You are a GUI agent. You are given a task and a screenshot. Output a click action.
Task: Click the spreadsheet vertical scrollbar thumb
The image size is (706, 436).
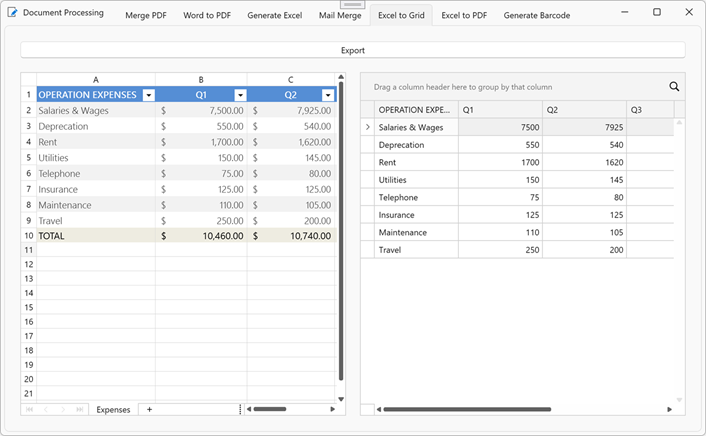click(x=341, y=231)
